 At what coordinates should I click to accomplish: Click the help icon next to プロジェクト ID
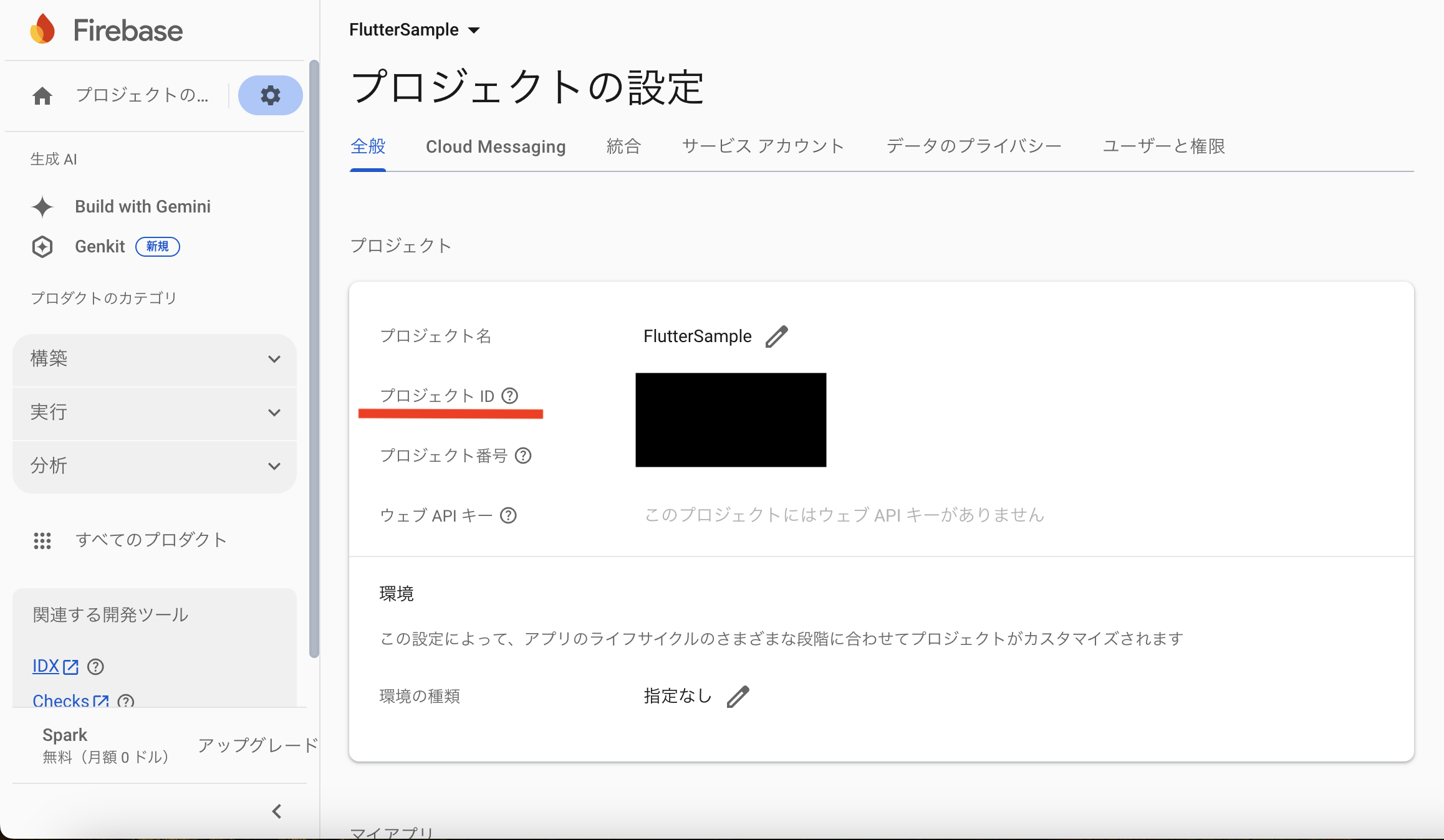pos(510,396)
